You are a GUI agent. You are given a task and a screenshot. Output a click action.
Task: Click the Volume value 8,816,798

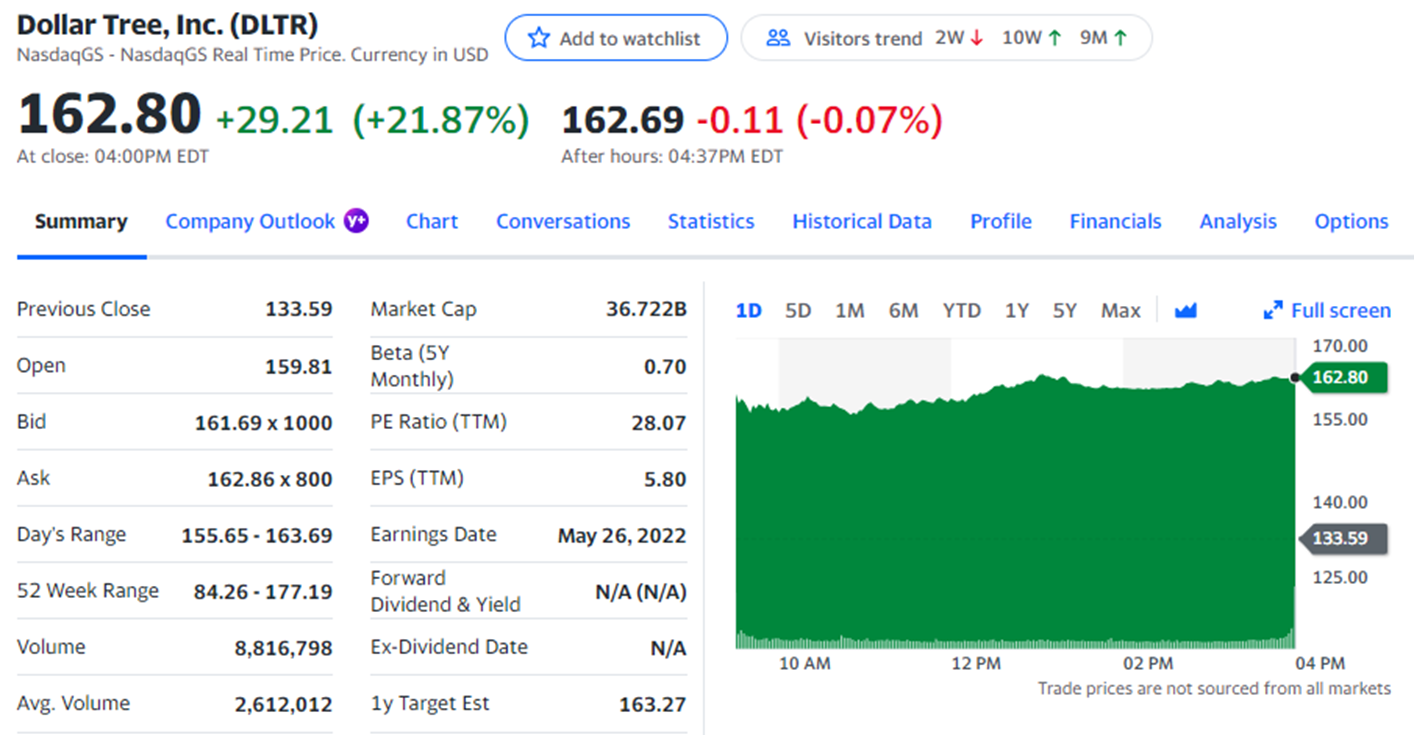point(284,648)
